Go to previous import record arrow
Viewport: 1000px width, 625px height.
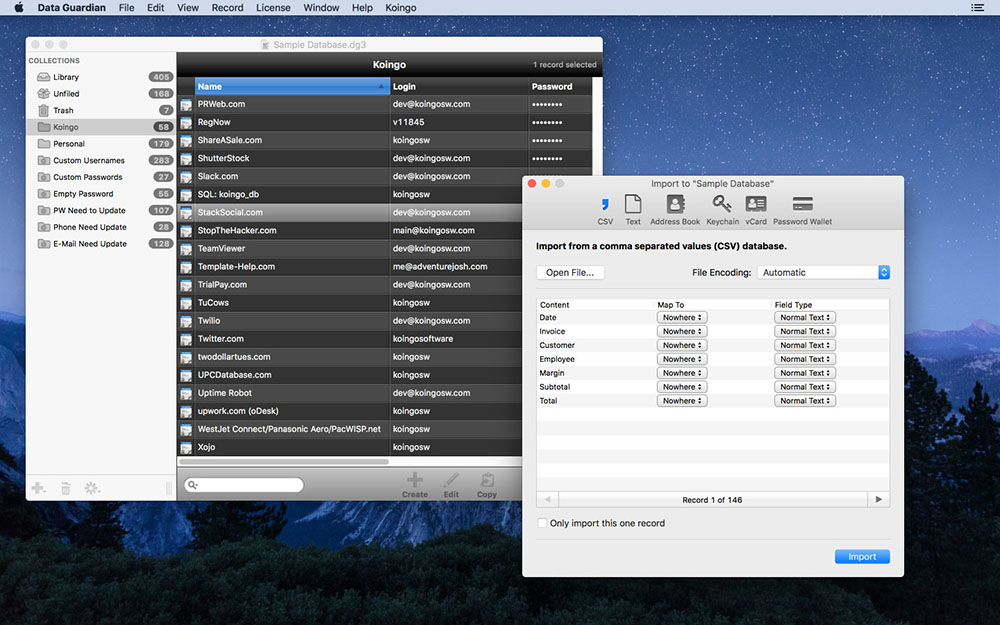tap(547, 500)
